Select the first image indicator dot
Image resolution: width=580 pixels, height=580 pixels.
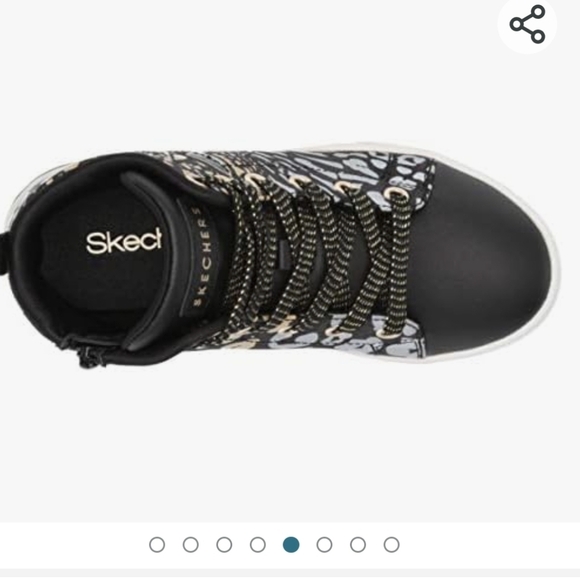point(157,544)
